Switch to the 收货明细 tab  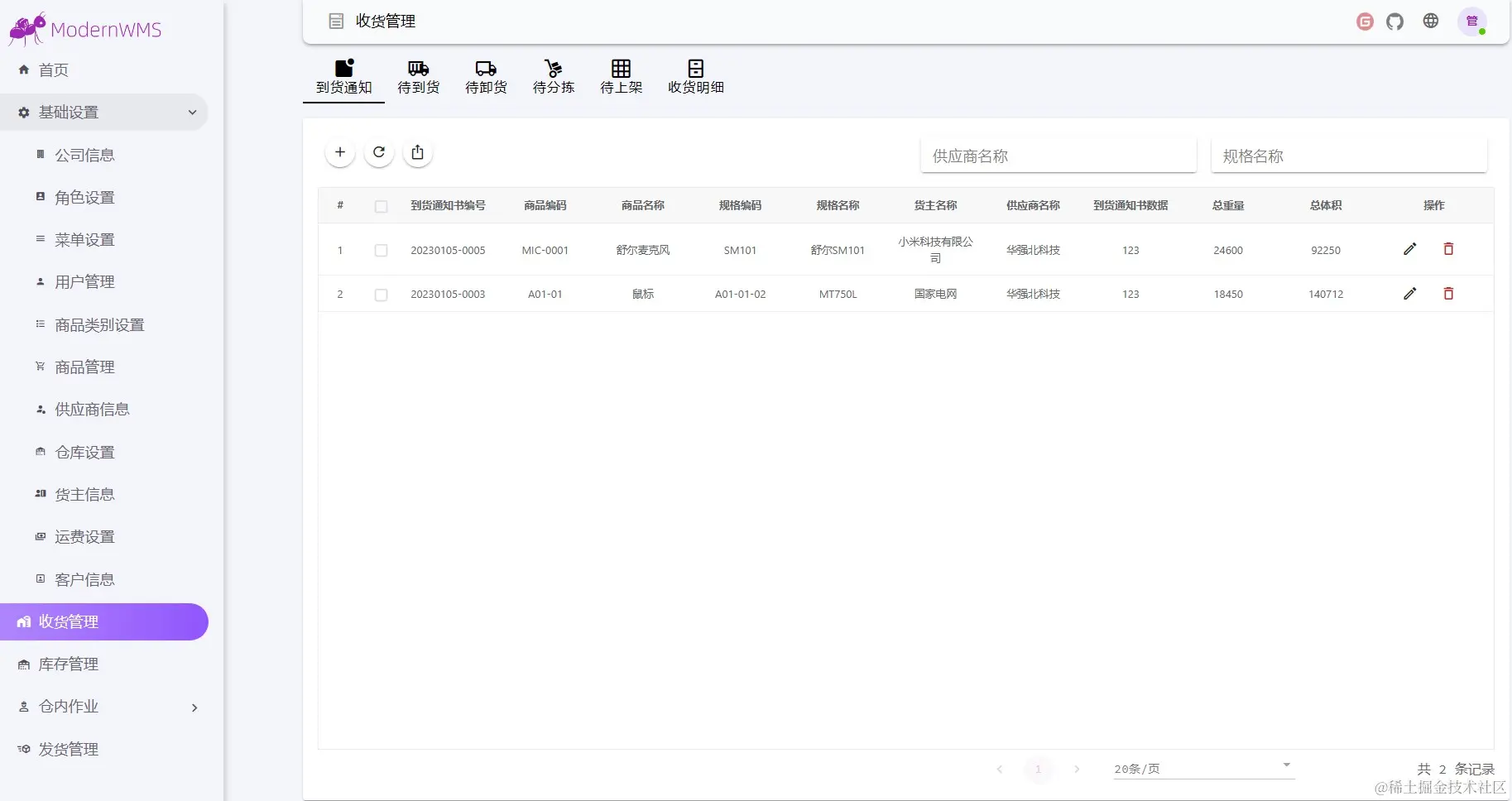[x=696, y=79]
